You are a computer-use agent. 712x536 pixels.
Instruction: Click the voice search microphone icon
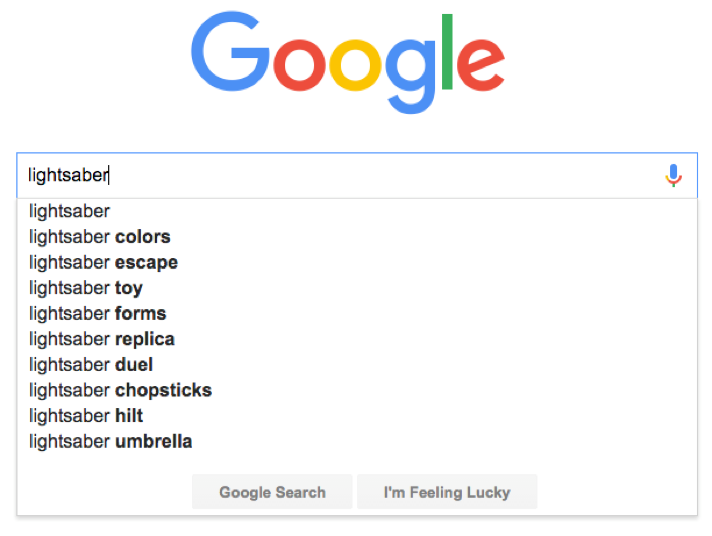click(x=673, y=176)
